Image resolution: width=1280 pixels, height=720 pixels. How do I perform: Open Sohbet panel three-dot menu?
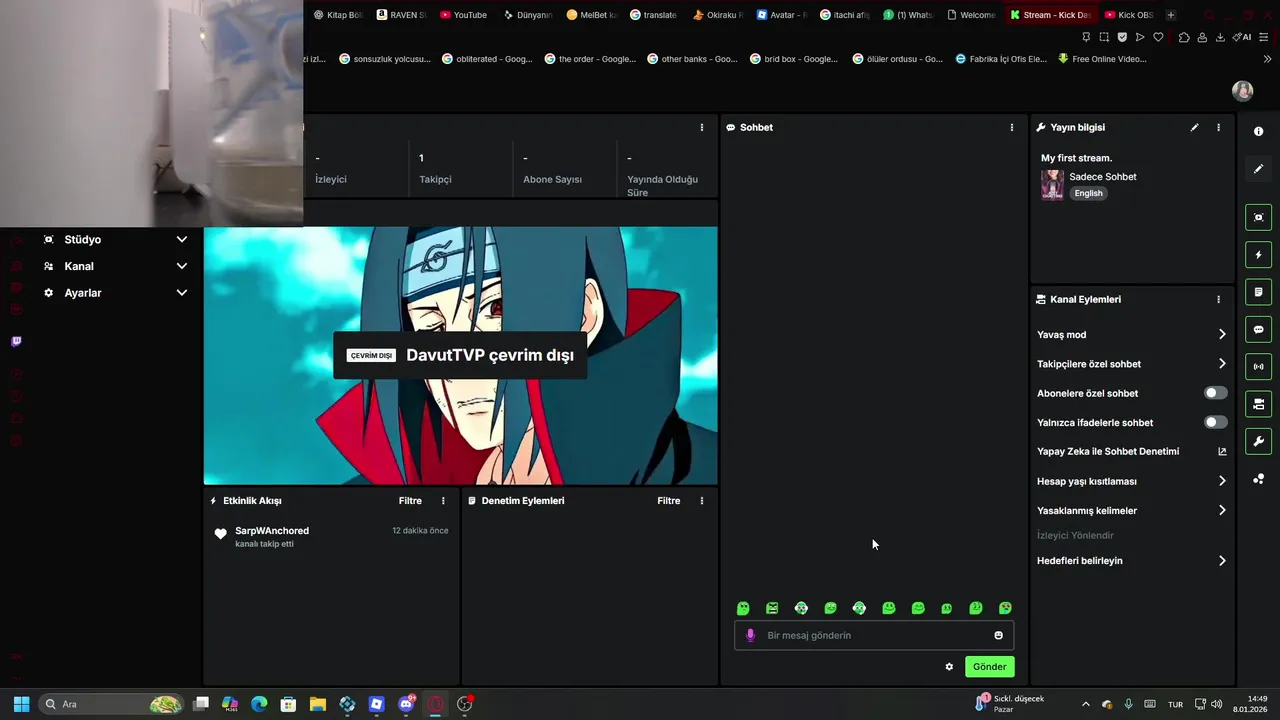pos(1011,127)
